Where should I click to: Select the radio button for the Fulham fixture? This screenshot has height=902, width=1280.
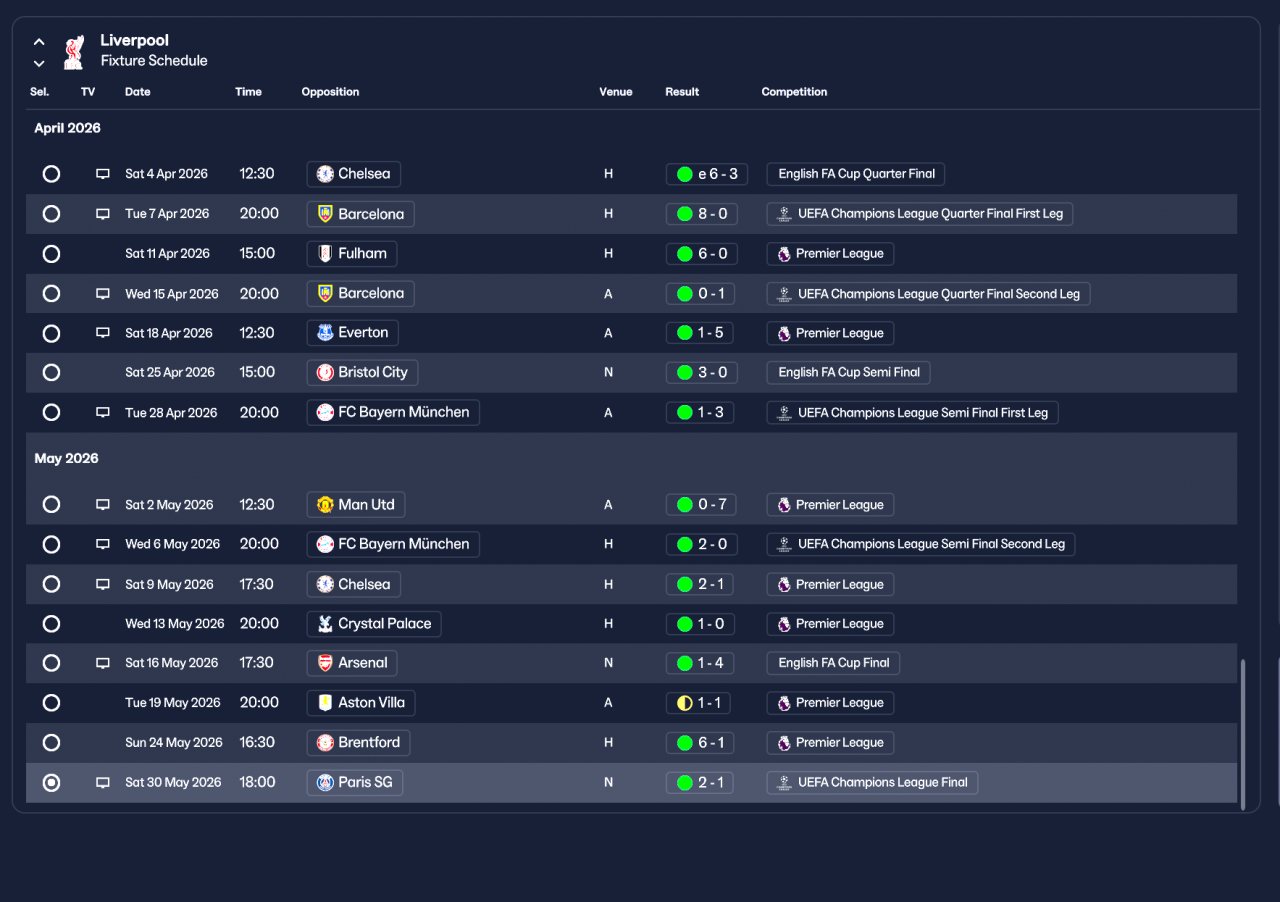point(51,254)
